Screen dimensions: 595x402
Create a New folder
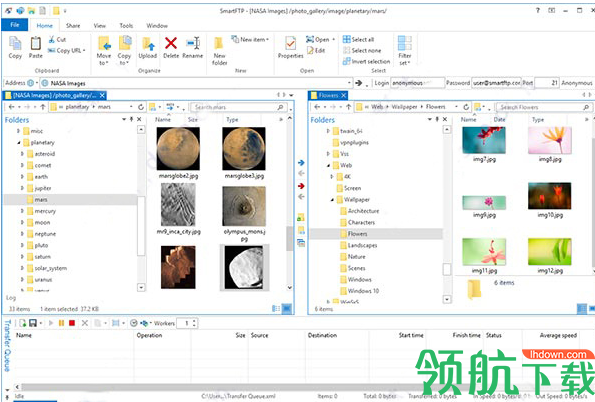219,50
